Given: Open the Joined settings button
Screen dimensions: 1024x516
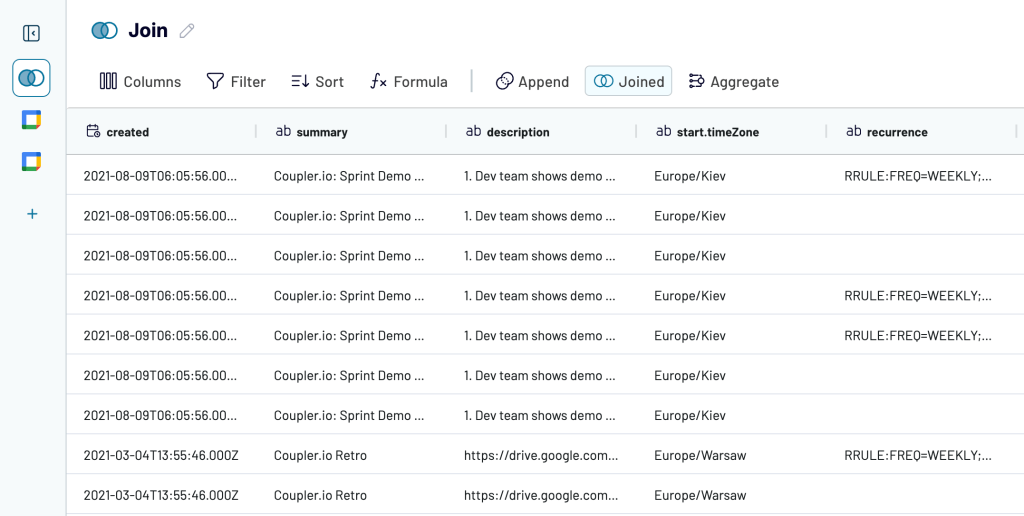Looking at the screenshot, I should [628, 81].
